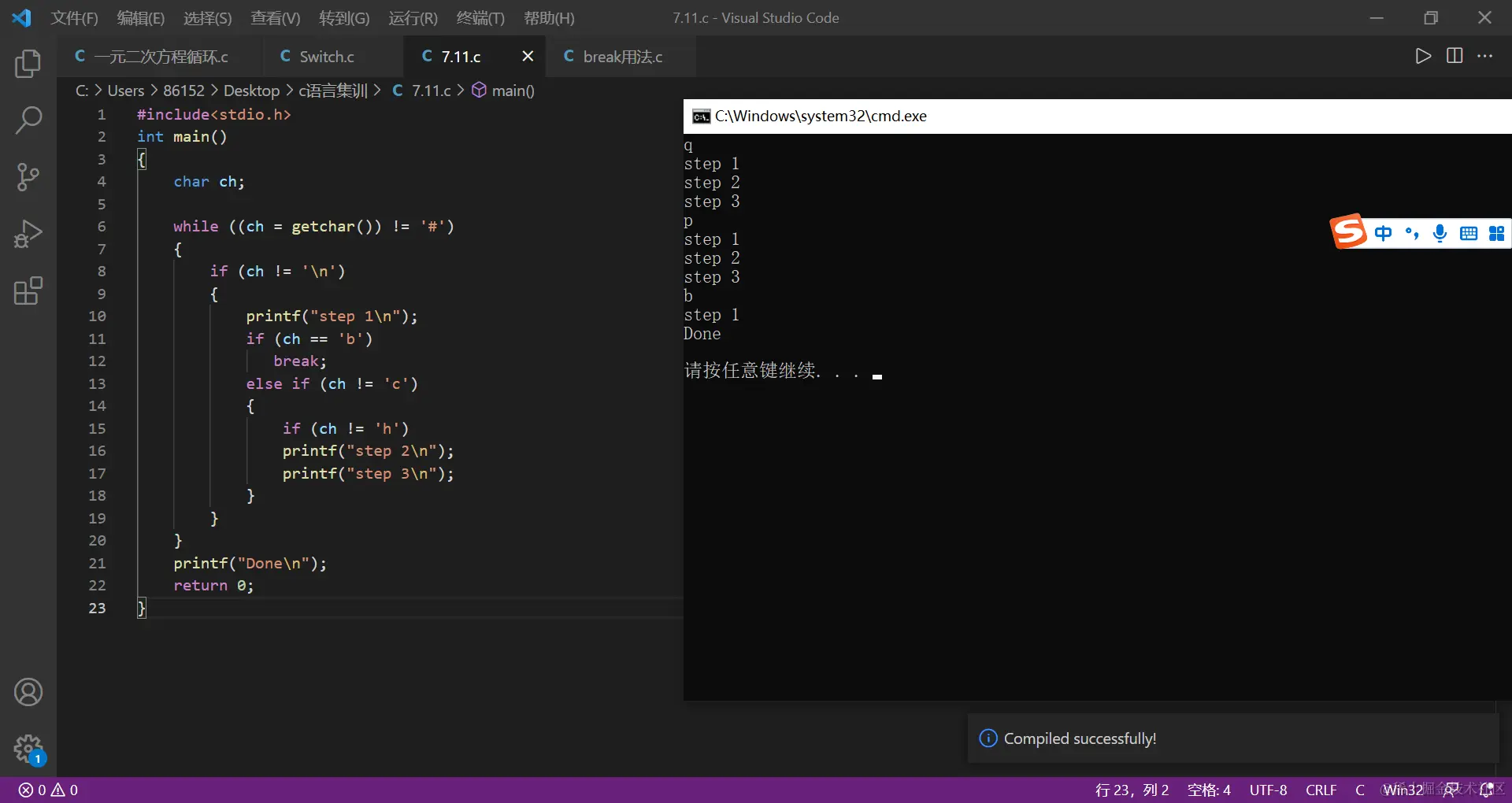This screenshot has width=1512, height=803.
Task: Click the 'break;' statement on line 12
Action: [299, 361]
